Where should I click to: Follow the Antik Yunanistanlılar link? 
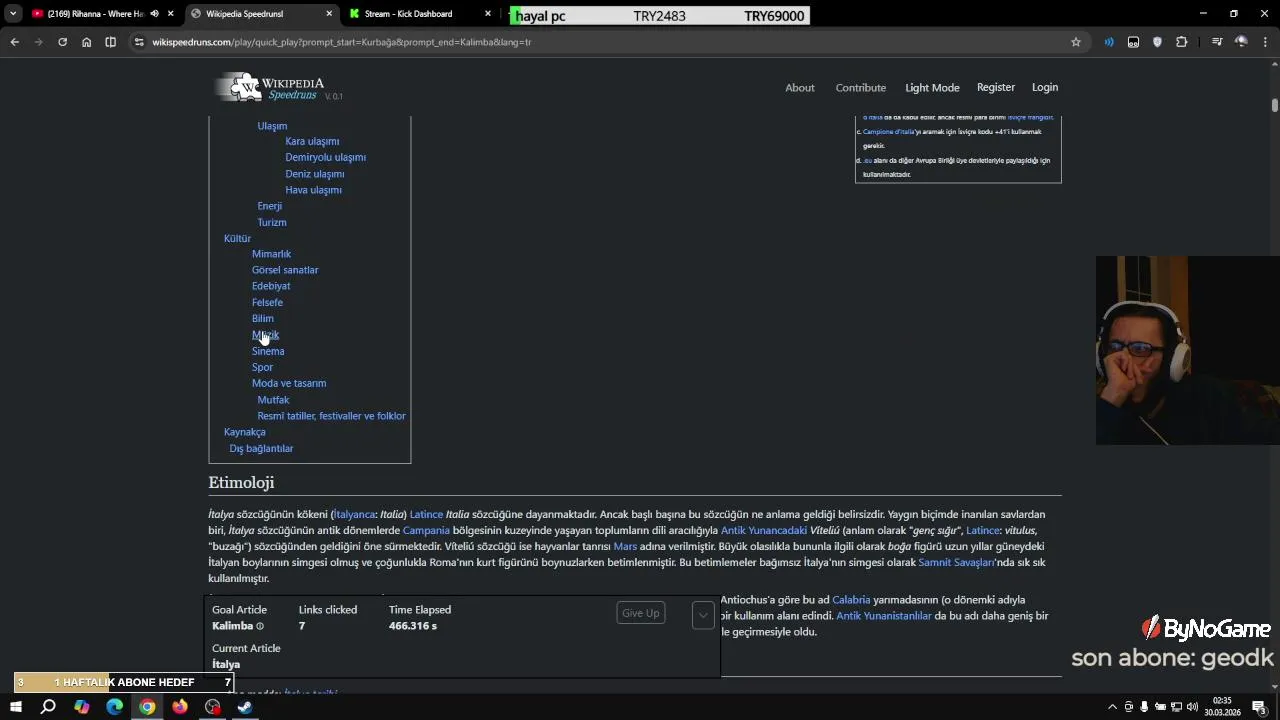[884, 616]
